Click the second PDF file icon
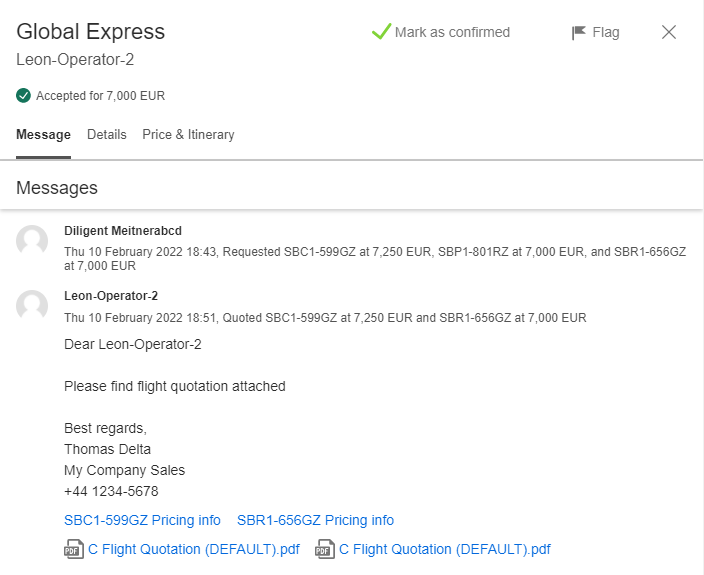Image resolution: width=704 pixels, height=575 pixels. click(325, 549)
